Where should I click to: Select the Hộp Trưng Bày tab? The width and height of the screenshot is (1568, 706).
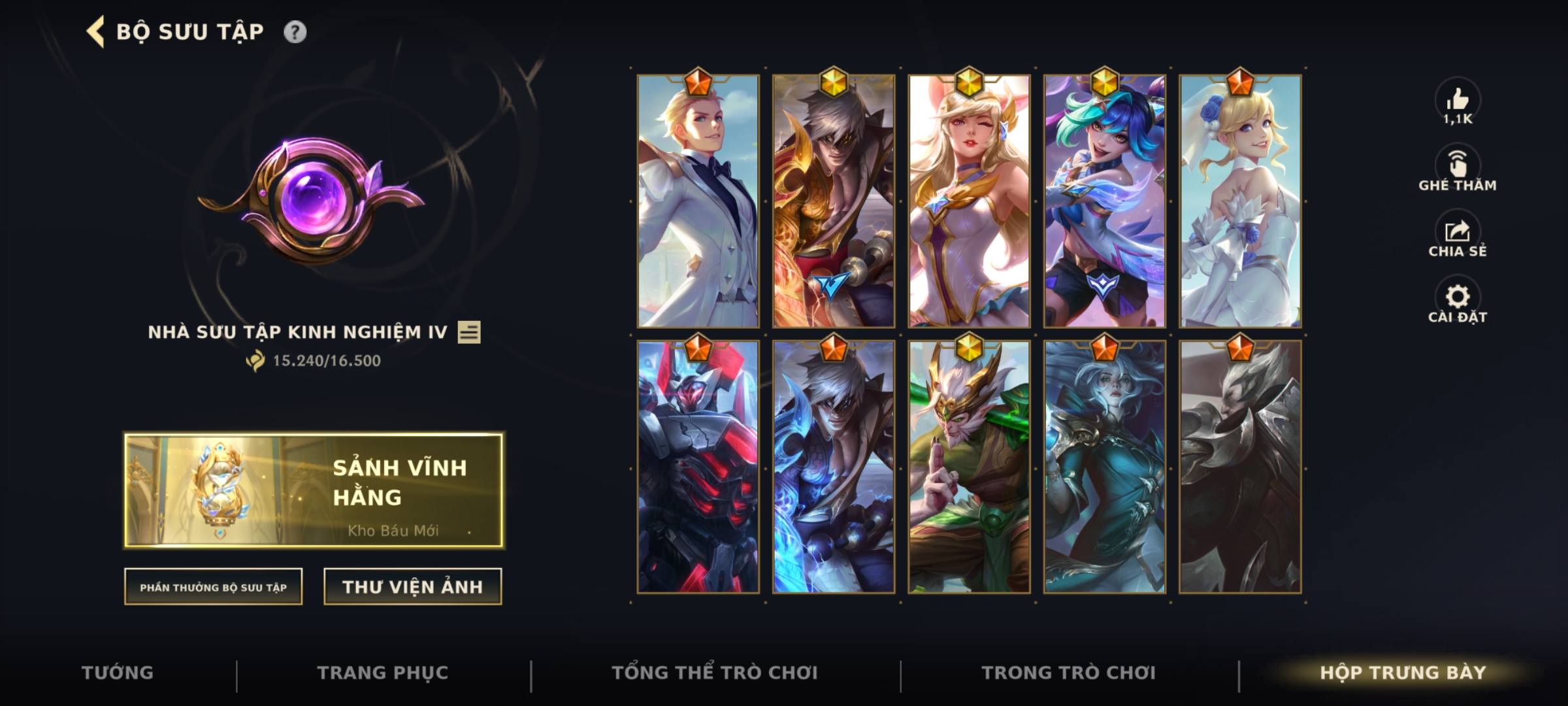[1403, 673]
